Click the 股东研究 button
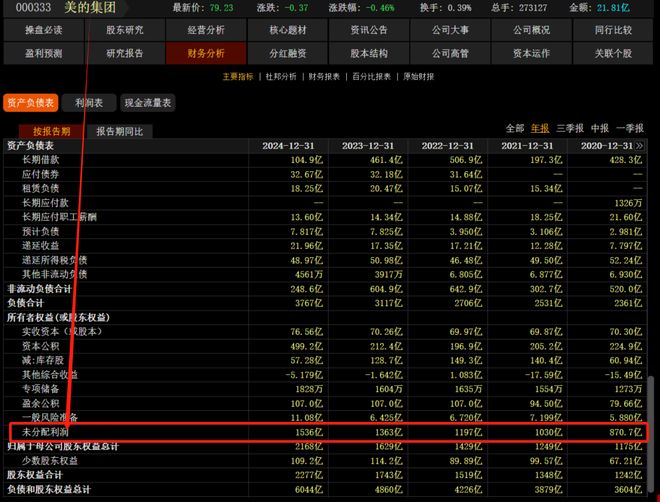This screenshot has width=660, height=502. pyautogui.click(x=125, y=30)
